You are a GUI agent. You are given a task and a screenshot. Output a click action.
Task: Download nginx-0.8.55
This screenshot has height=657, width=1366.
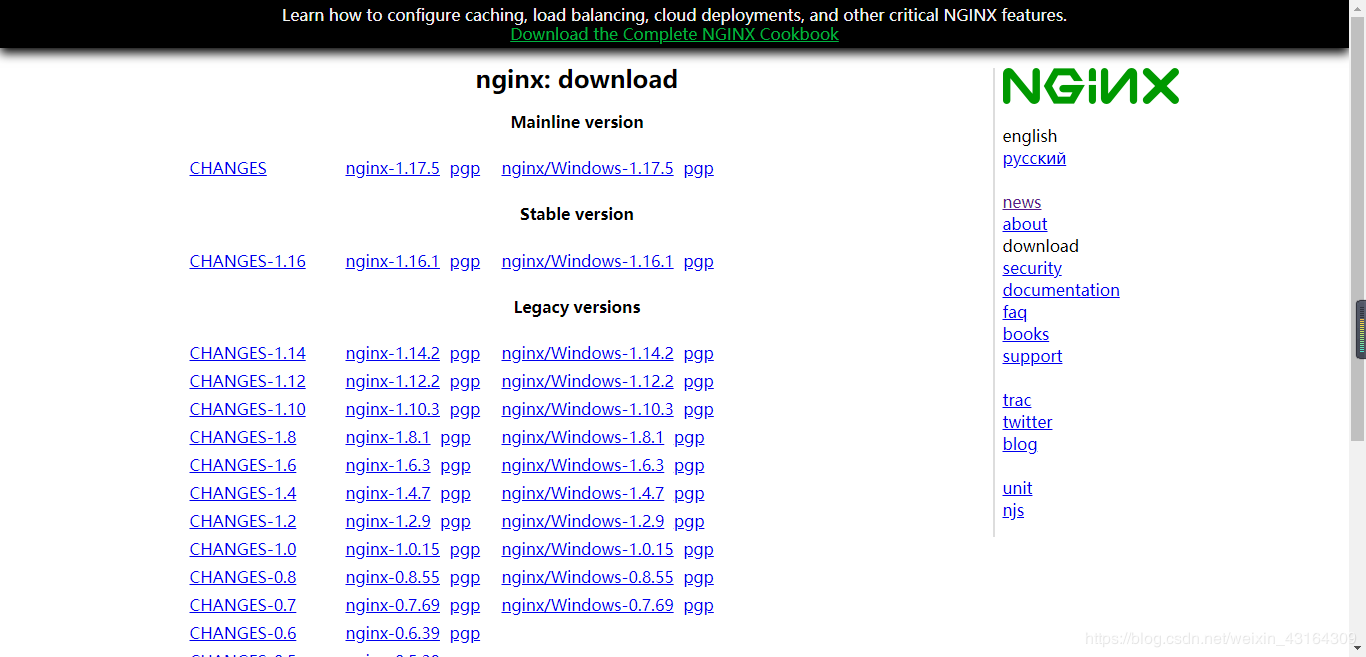point(392,577)
